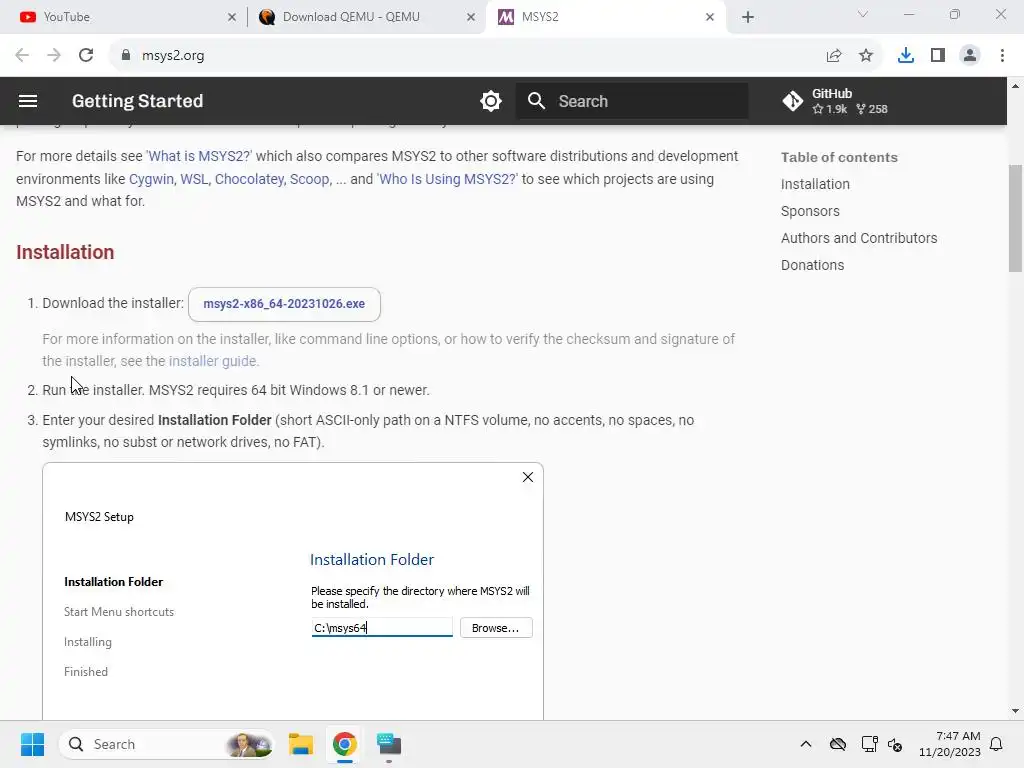View site info via the lock icon
Image resolution: width=1024 pixels, height=768 pixels.
coord(126,56)
